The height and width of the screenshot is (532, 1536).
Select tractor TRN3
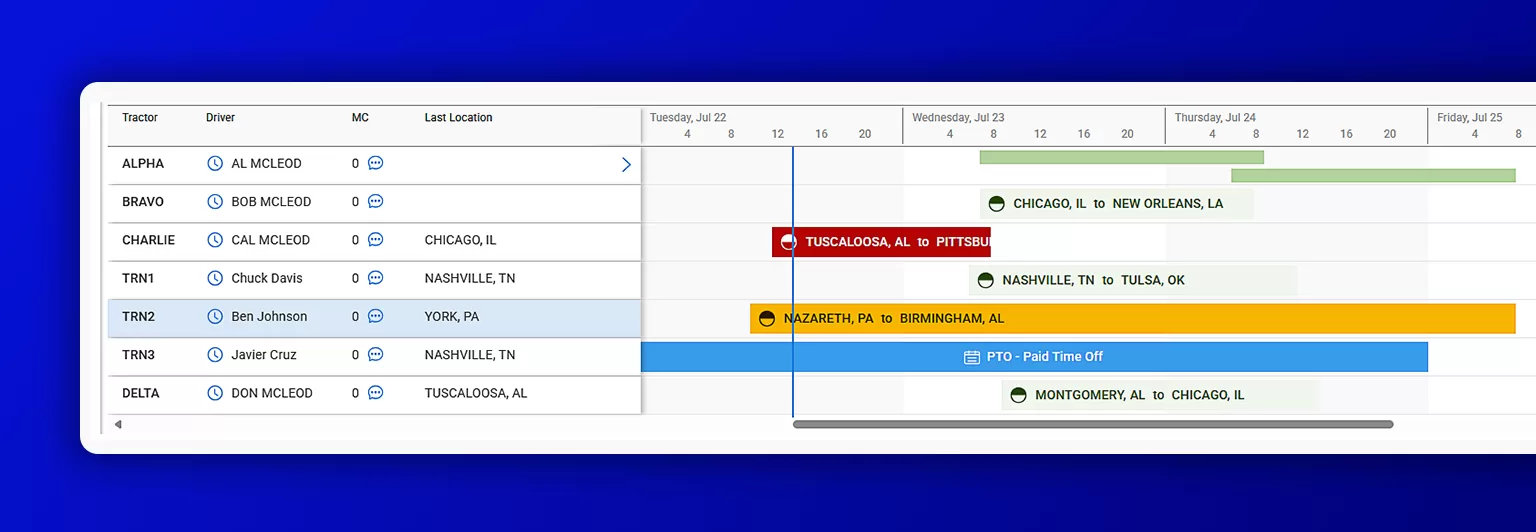138,355
